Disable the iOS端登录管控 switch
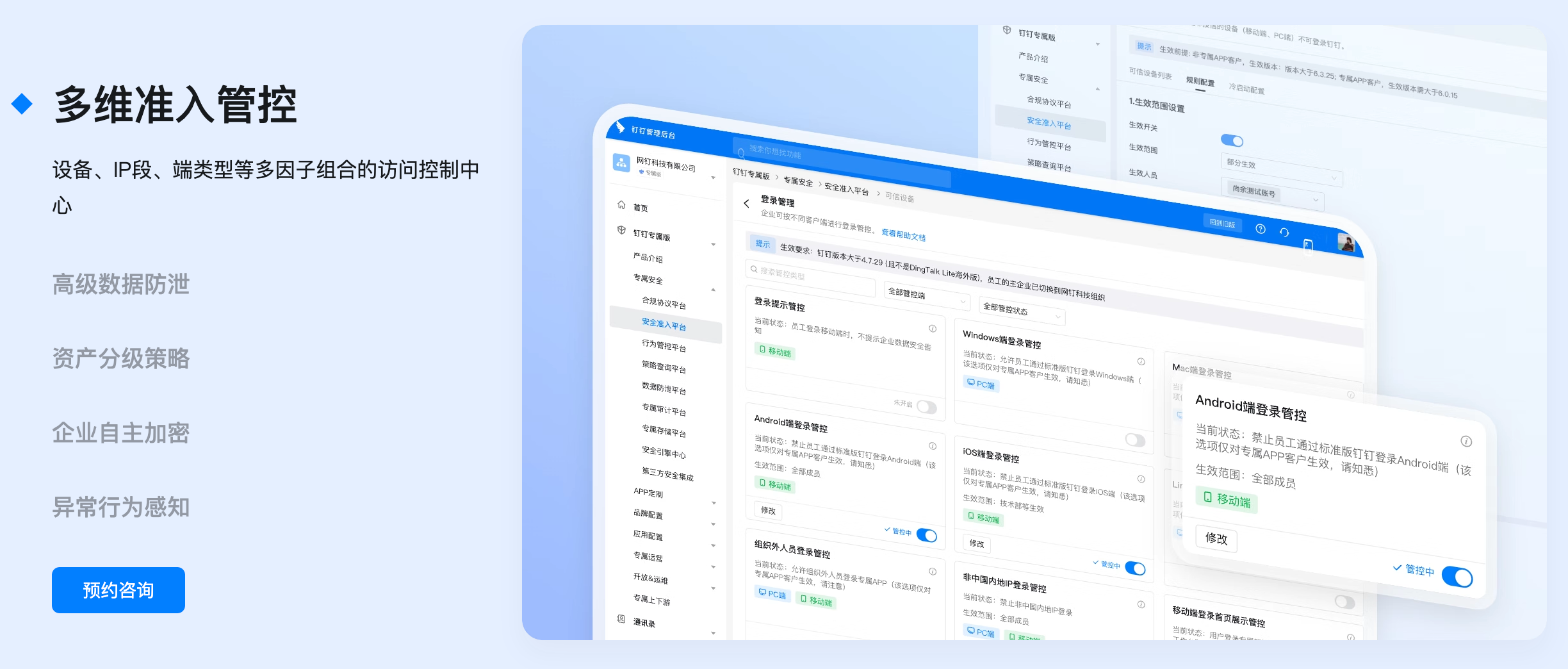This screenshot has width=1568, height=669. 1135,568
